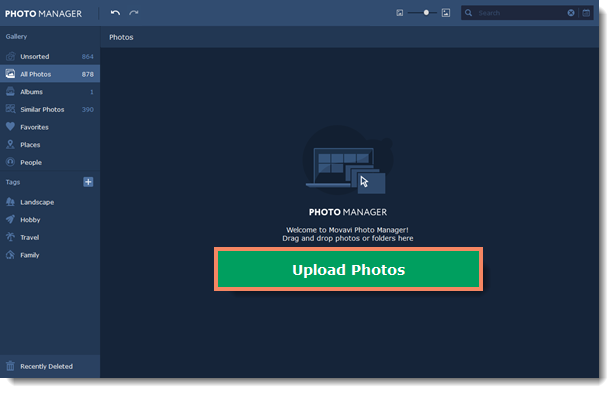Click the Photo Manager logo in header
The image size is (614, 393).
point(43,14)
